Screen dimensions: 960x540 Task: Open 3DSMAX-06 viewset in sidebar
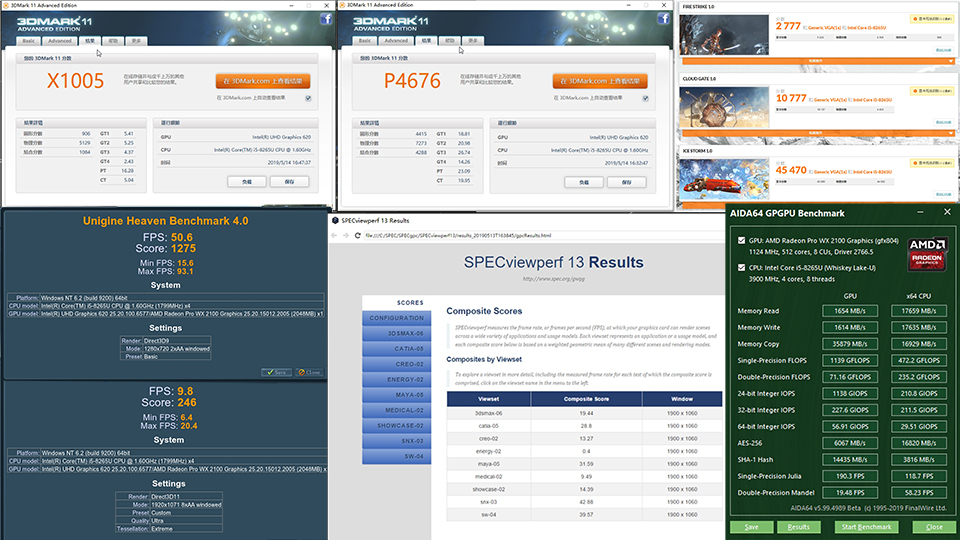point(397,334)
